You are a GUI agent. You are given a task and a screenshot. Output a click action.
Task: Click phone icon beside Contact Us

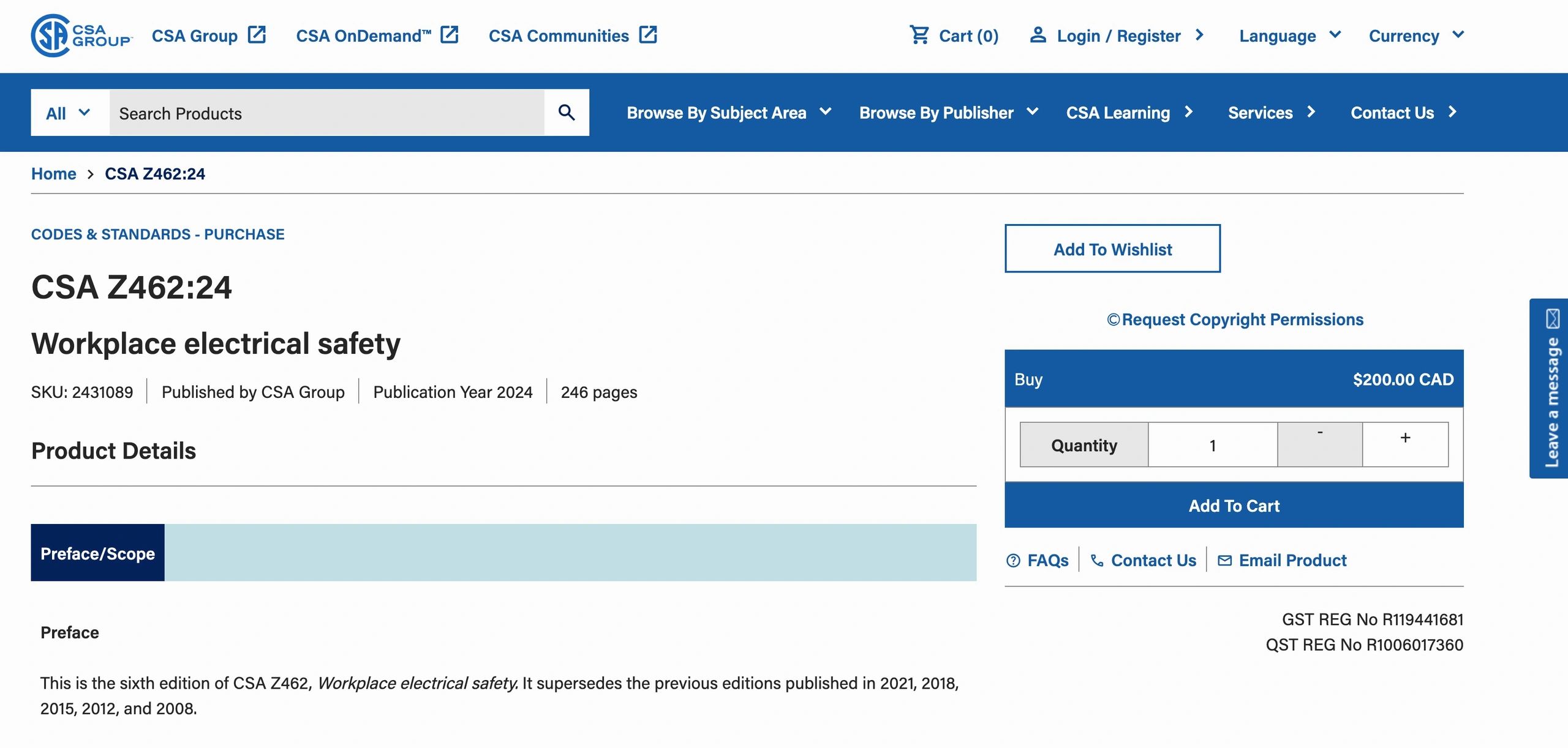[1097, 561]
